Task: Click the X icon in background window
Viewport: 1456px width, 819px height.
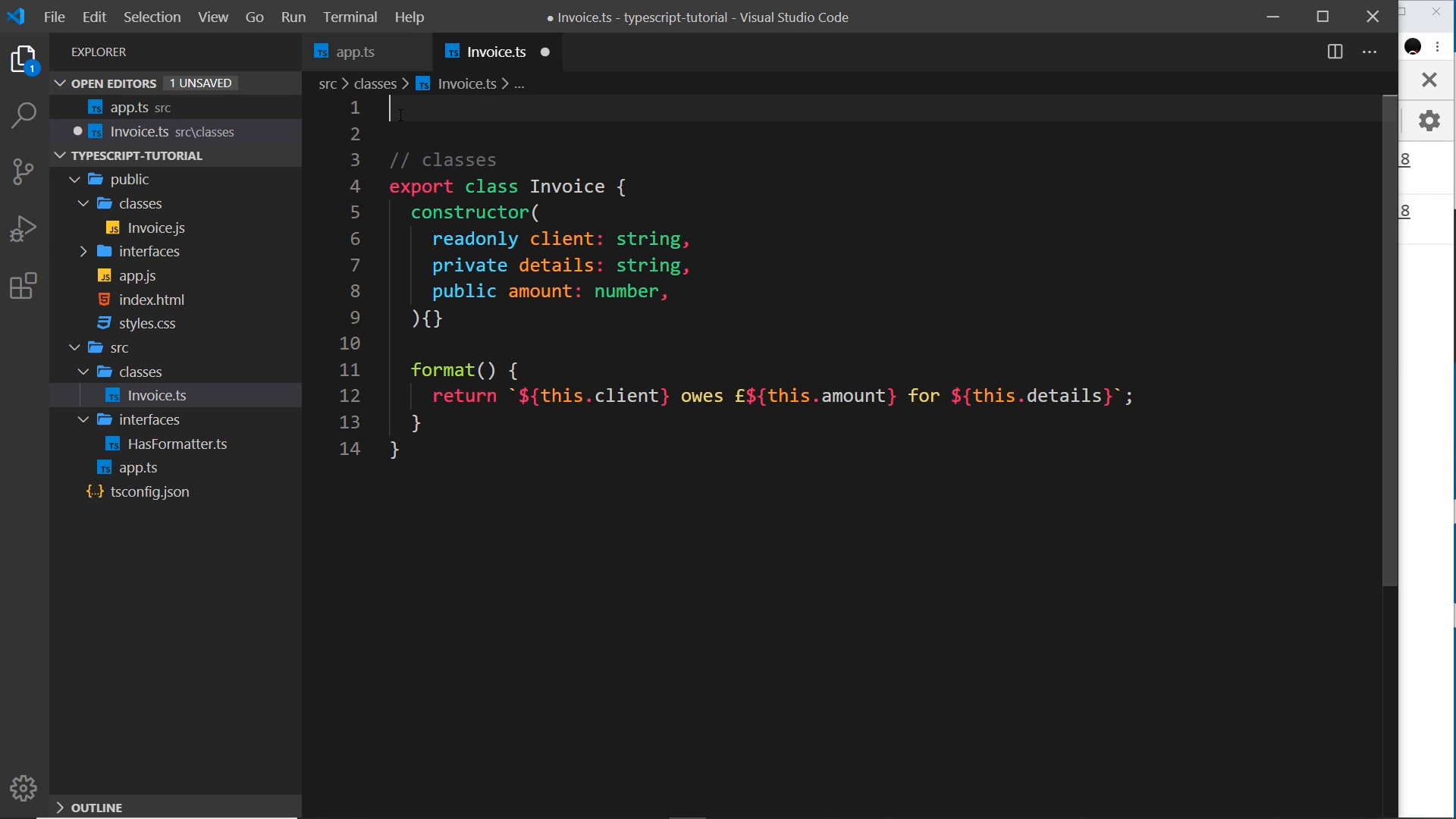Action: (1429, 80)
